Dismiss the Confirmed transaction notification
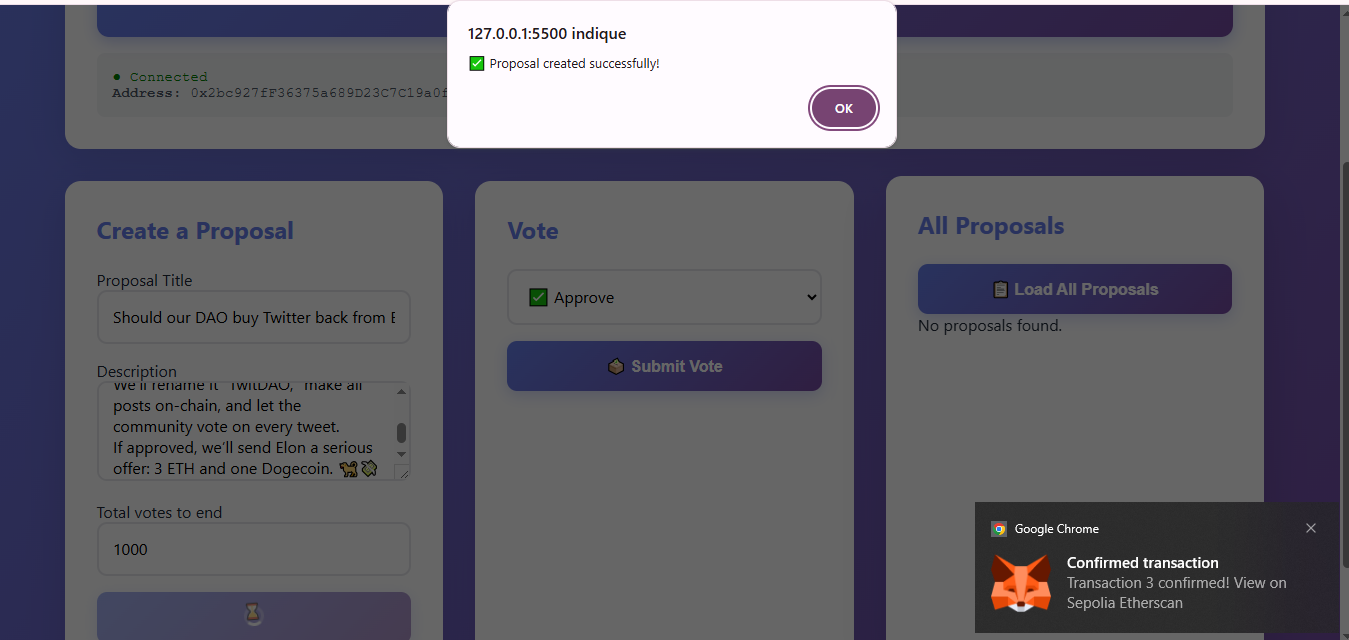The image size is (1349, 640). pyautogui.click(x=1311, y=528)
